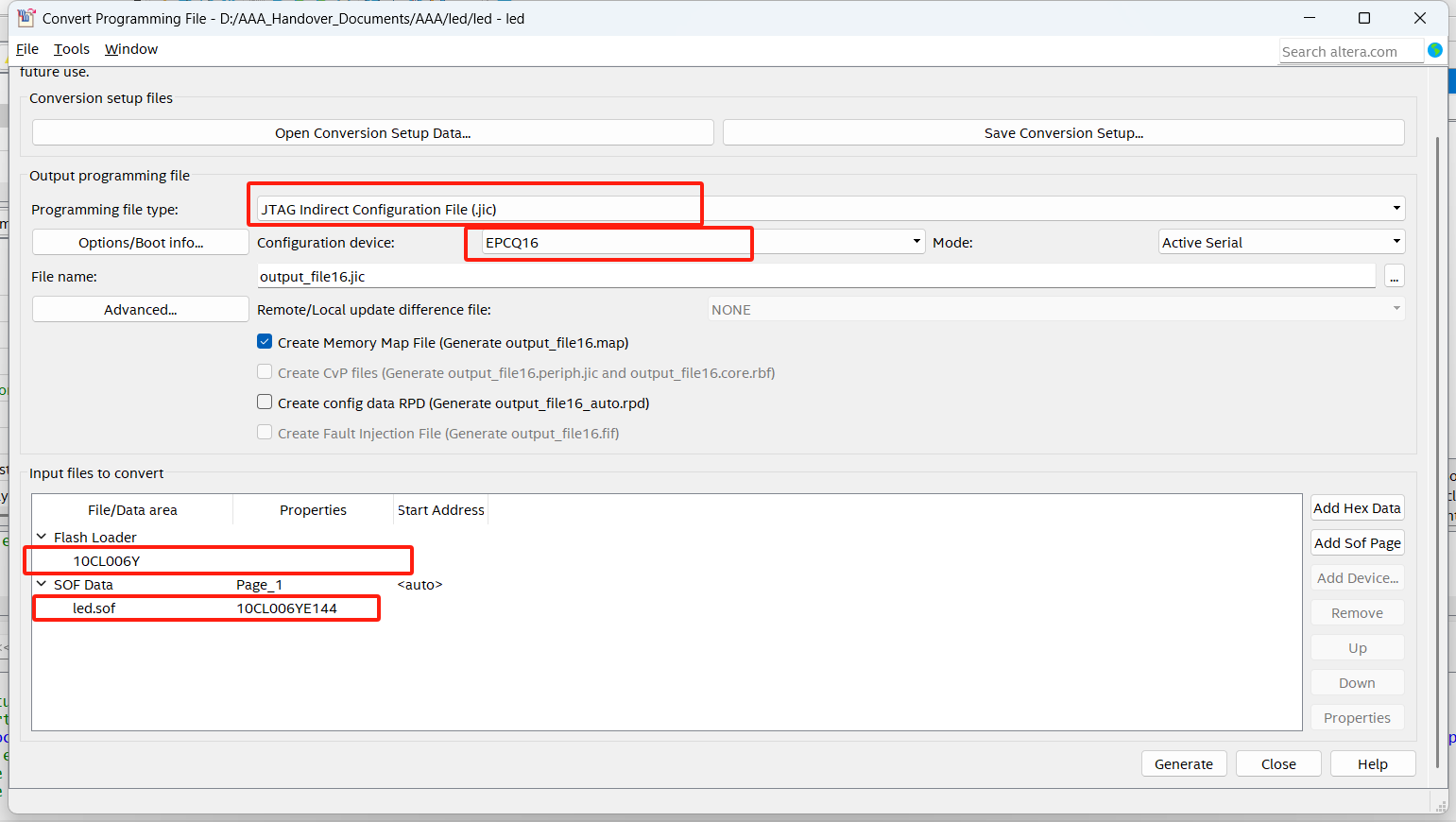Click the Options/Boot info button
Image resolution: width=1456 pixels, height=822 pixels.
[x=141, y=242]
